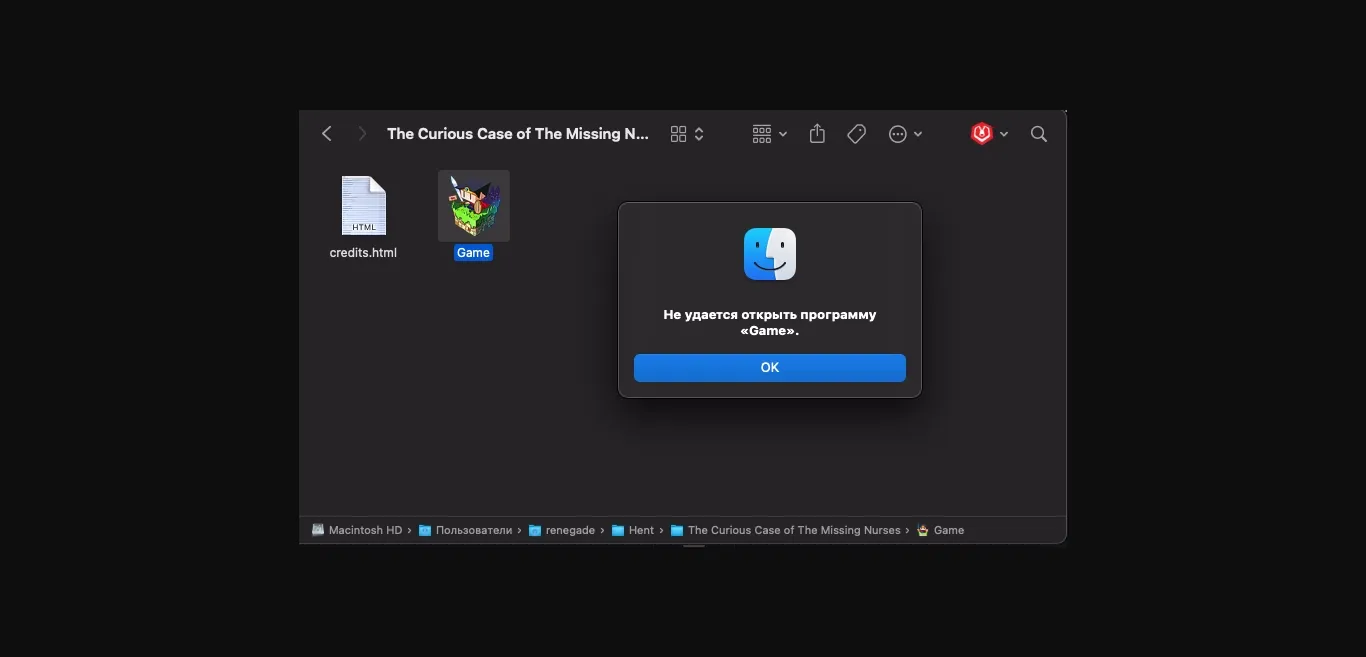Image resolution: width=1366 pixels, height=657 pixels.
Task: Click the Пользователи path bar folder
Action: pyautogui.click(x=473, y=530)
